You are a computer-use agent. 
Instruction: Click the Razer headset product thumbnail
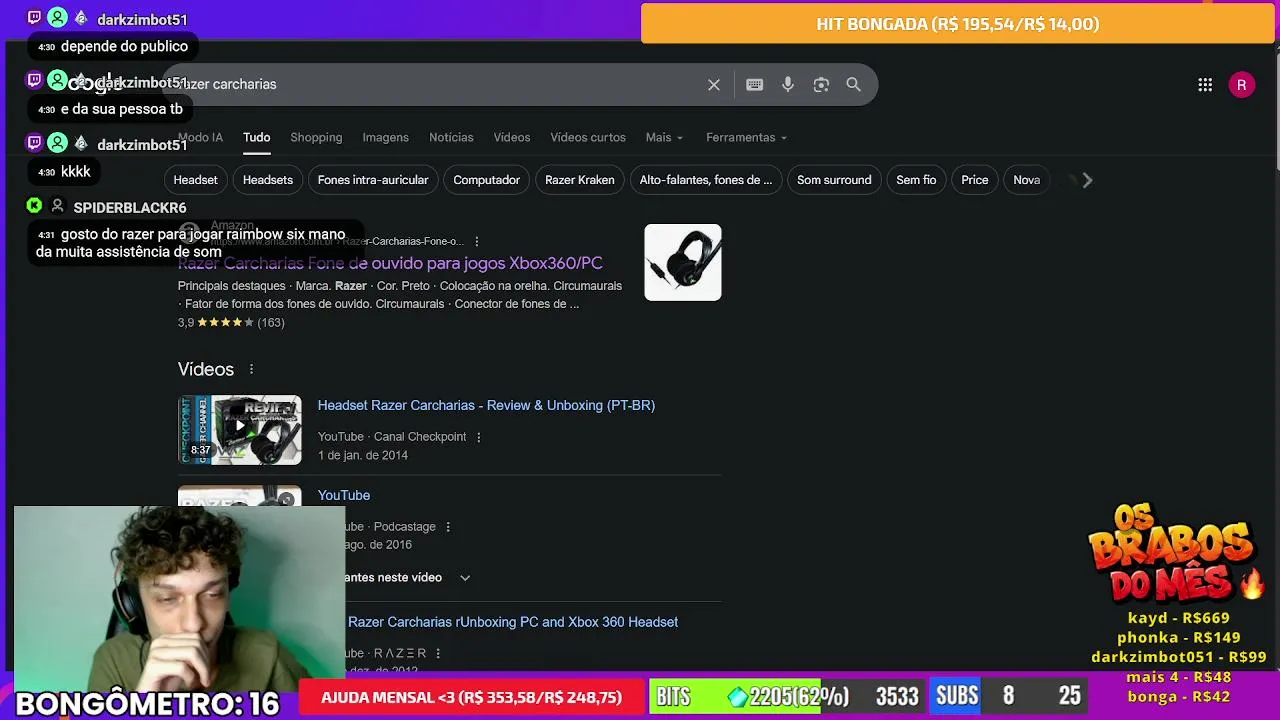(683, 262)
